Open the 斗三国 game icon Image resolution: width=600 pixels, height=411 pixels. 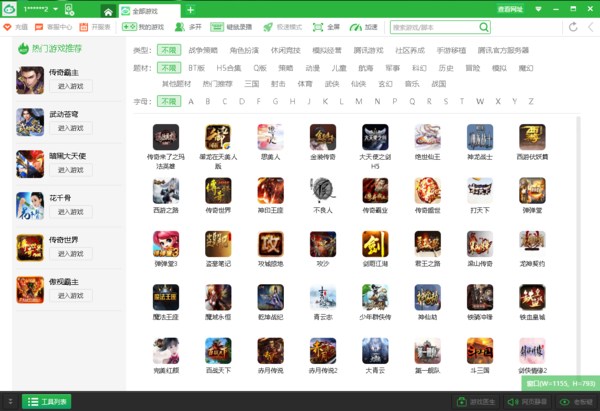click(x=480, y=351)
